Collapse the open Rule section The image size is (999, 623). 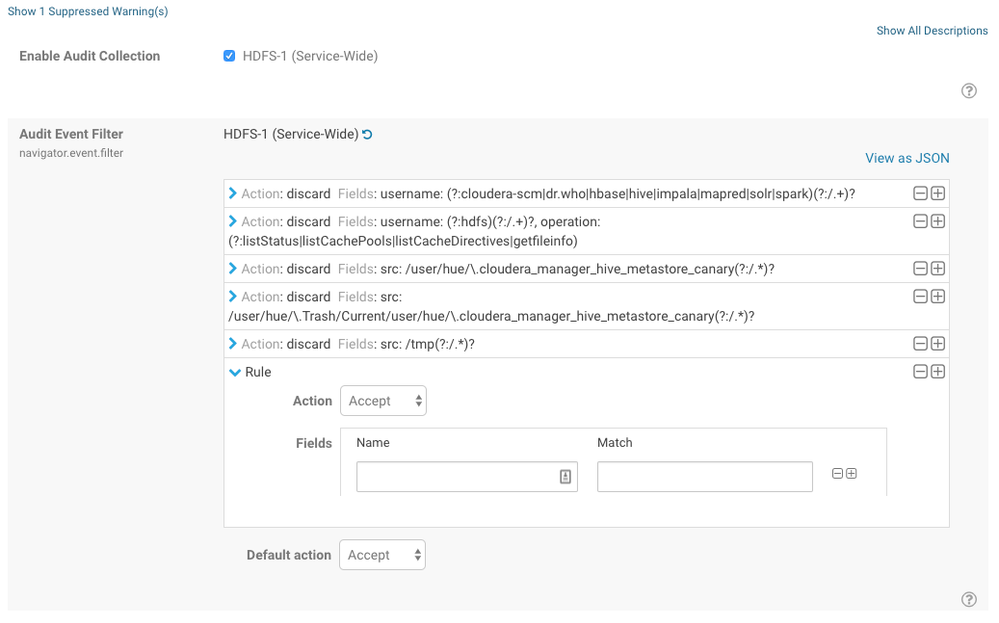[235, 372]
